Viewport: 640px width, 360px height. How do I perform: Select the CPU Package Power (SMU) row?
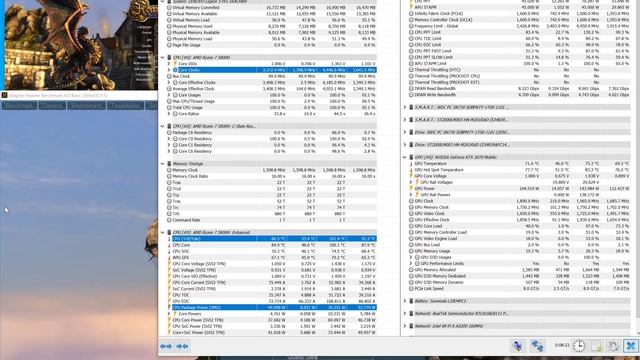pyautogui.click(x=271, y=307)
